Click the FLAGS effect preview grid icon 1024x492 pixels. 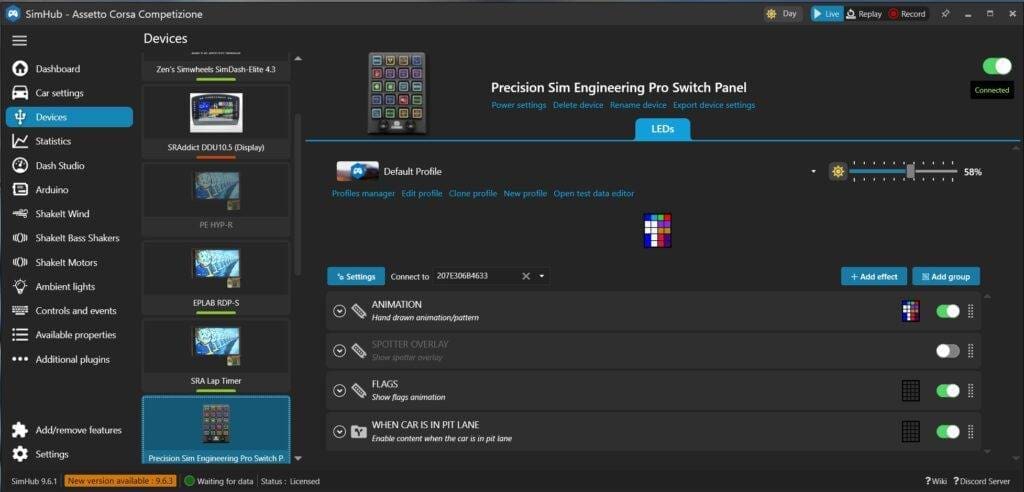[x=910, y=391]
